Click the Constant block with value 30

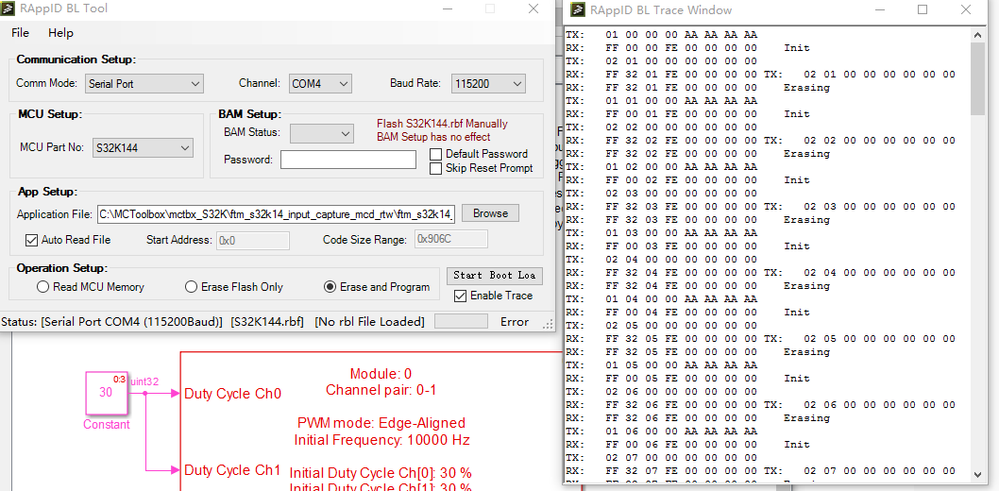(x=106, y=393)
